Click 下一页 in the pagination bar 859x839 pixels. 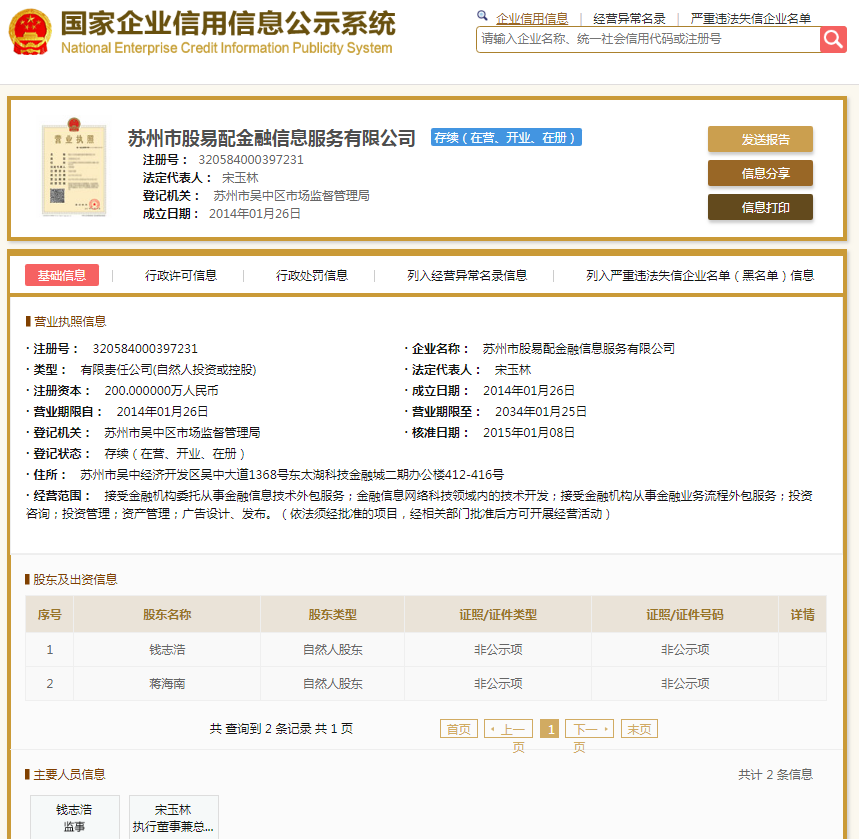tap(589, 728)
